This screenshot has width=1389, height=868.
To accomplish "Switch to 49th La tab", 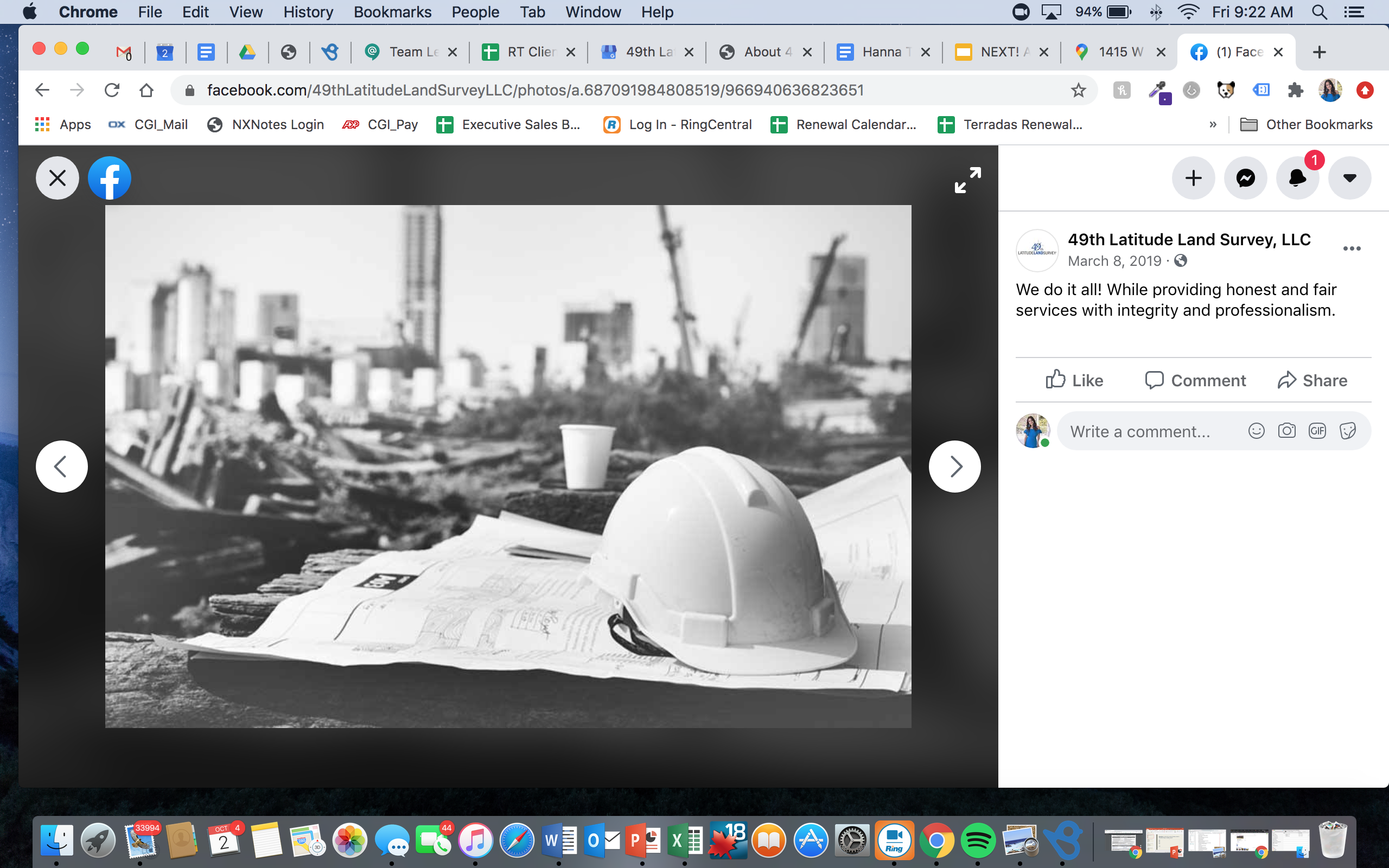I will 647,52.
